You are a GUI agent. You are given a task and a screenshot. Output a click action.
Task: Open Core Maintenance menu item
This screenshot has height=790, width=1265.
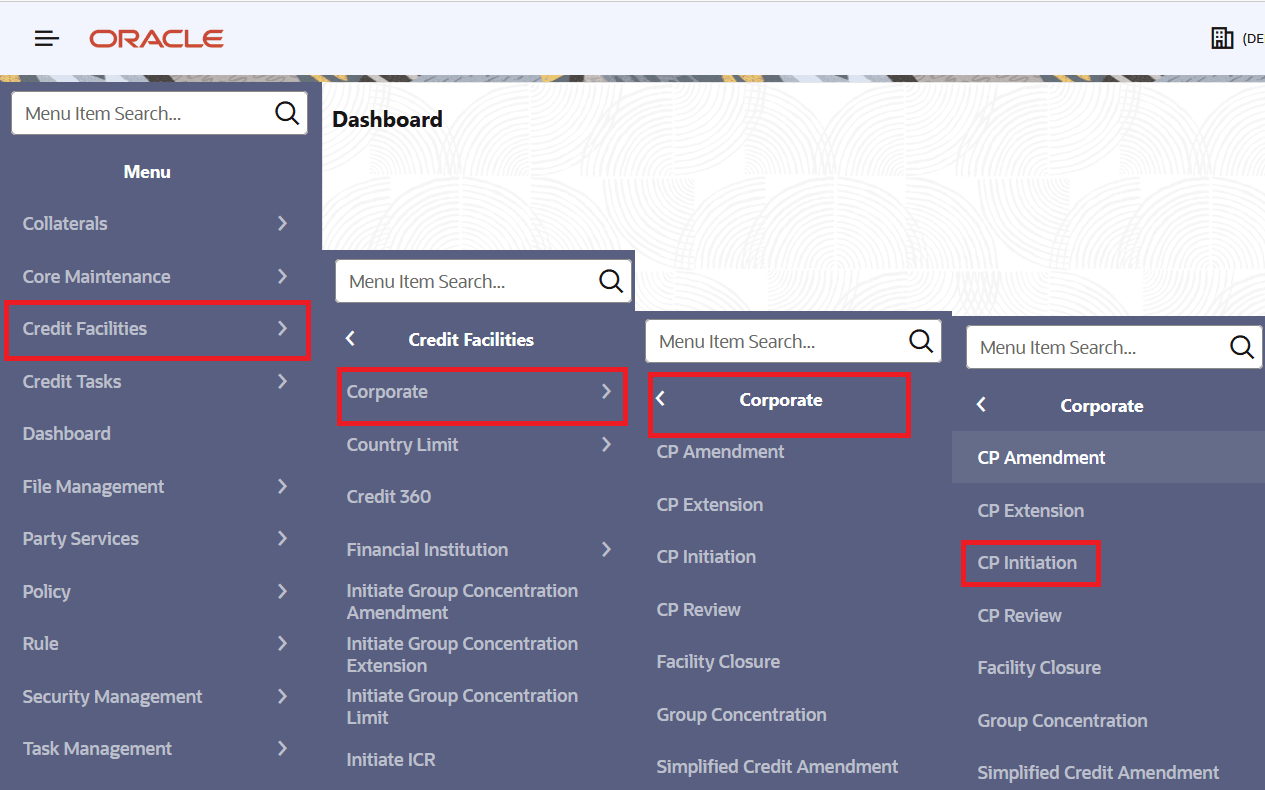coord(96,276)
